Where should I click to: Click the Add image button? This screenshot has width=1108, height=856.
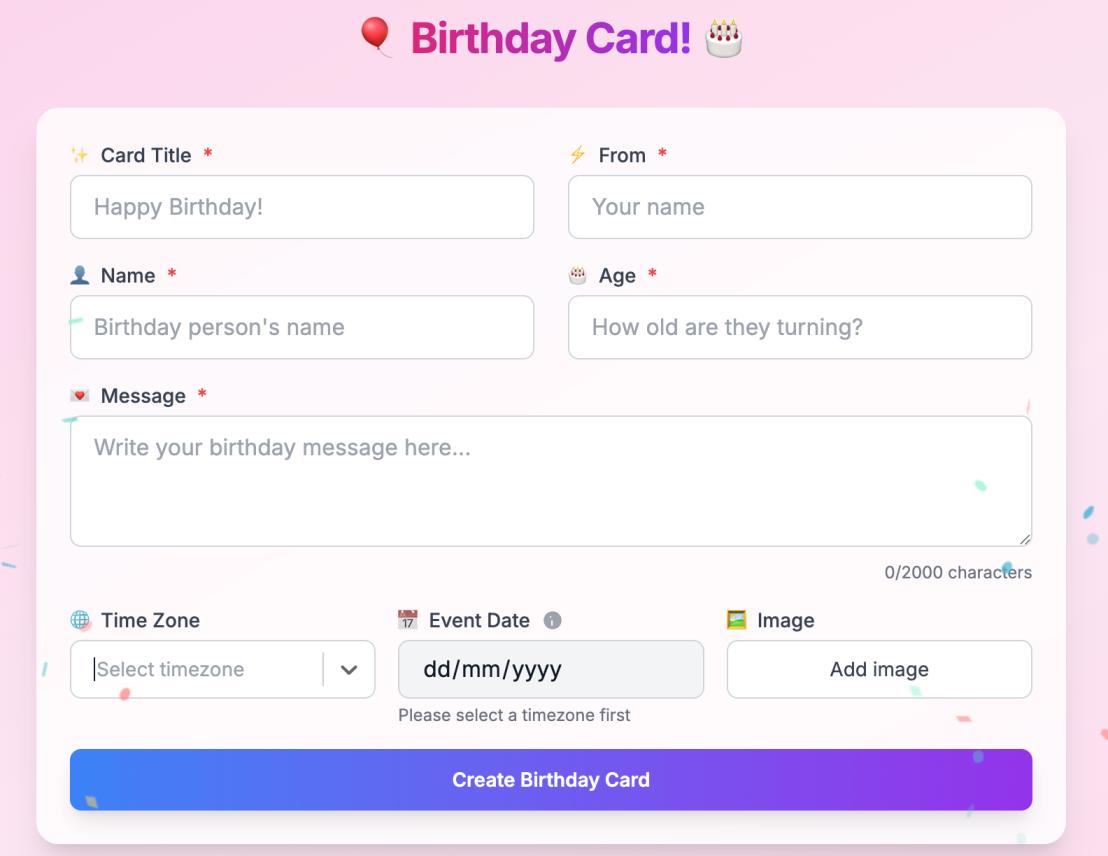(x=879, y=669)
